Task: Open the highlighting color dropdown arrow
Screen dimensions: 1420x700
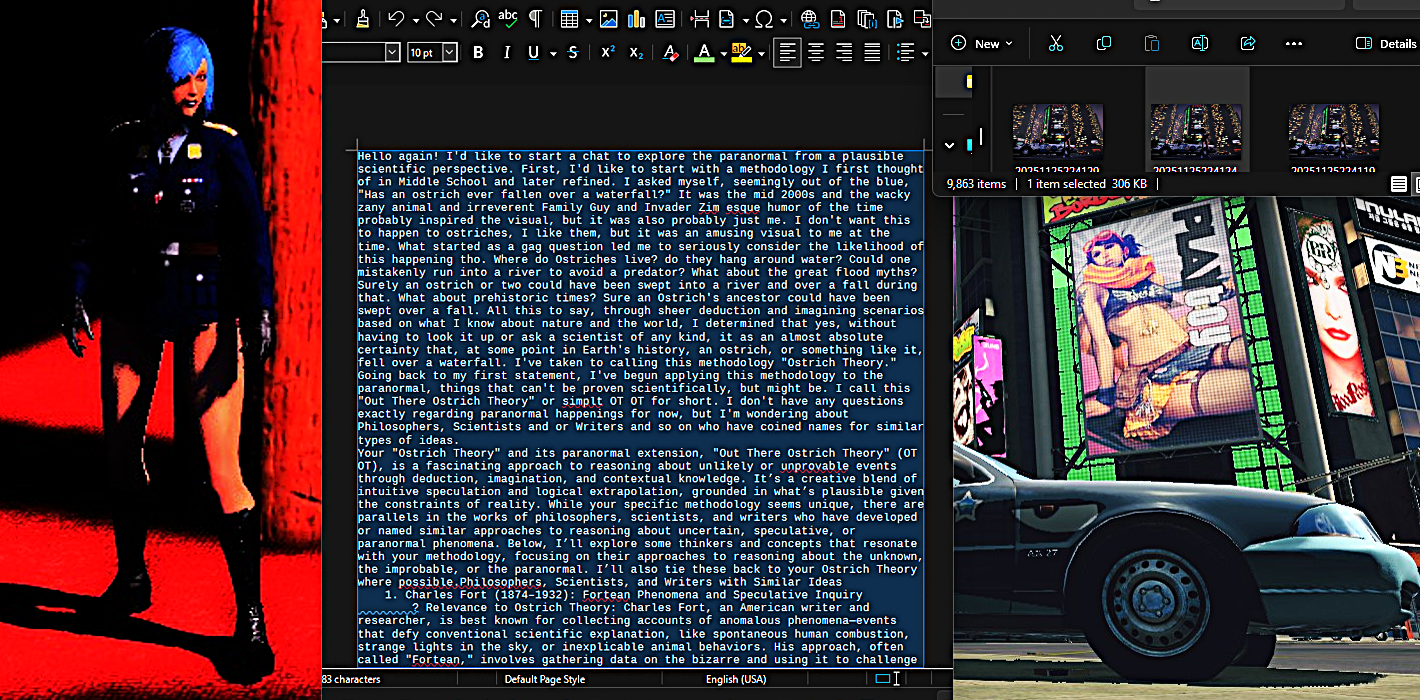Action: click(x=761, y=54)
